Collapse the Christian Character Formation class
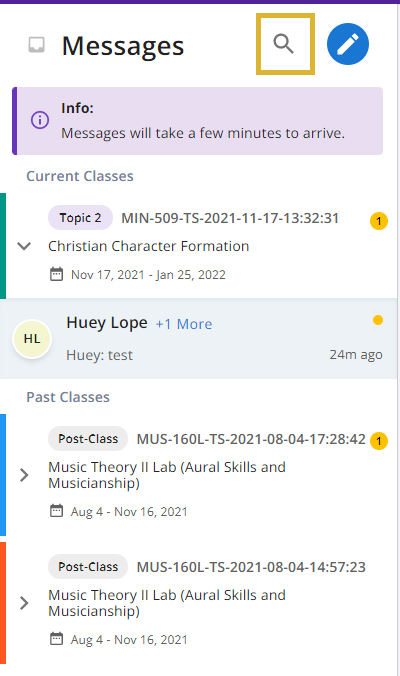This screenshot has width=400, height=676. tap(24, 246)
